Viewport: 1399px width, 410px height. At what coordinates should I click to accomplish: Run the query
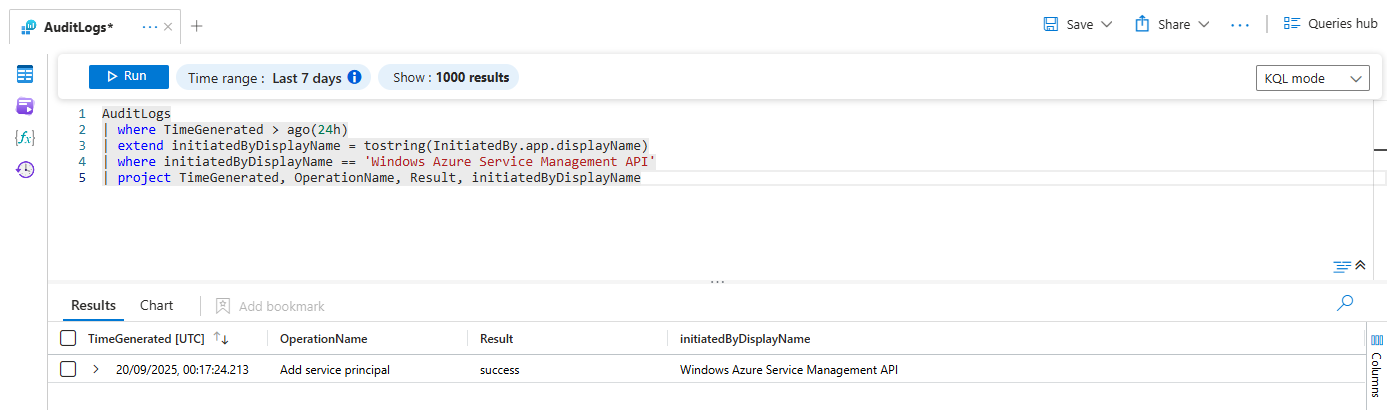pyautogui.click(x=128, y=77)
